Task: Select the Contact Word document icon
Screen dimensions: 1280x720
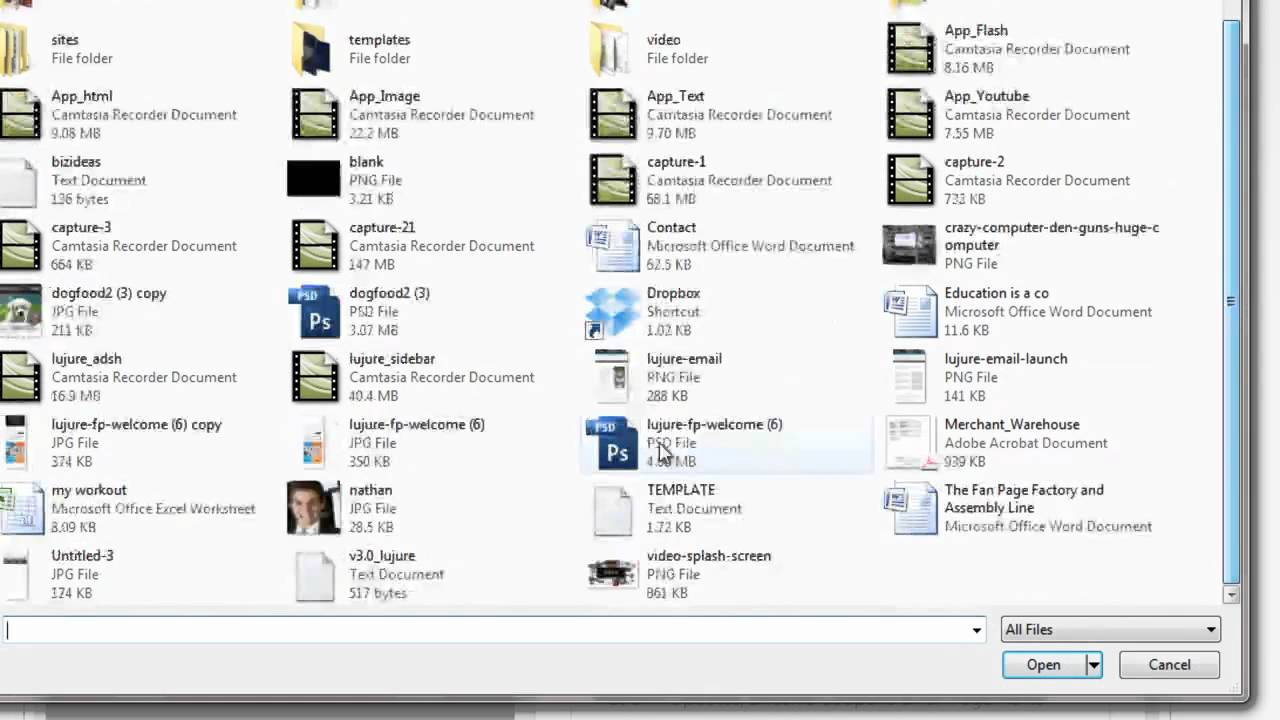Action: point(612,246)
